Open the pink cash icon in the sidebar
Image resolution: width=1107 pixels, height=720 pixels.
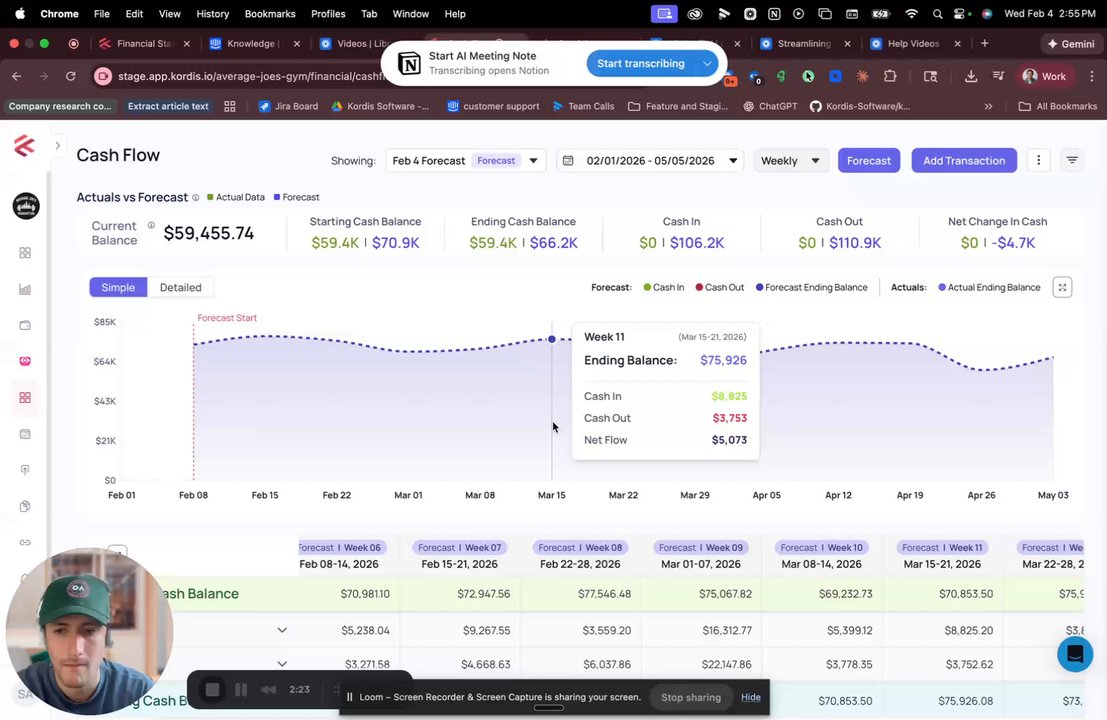(25, 361)
